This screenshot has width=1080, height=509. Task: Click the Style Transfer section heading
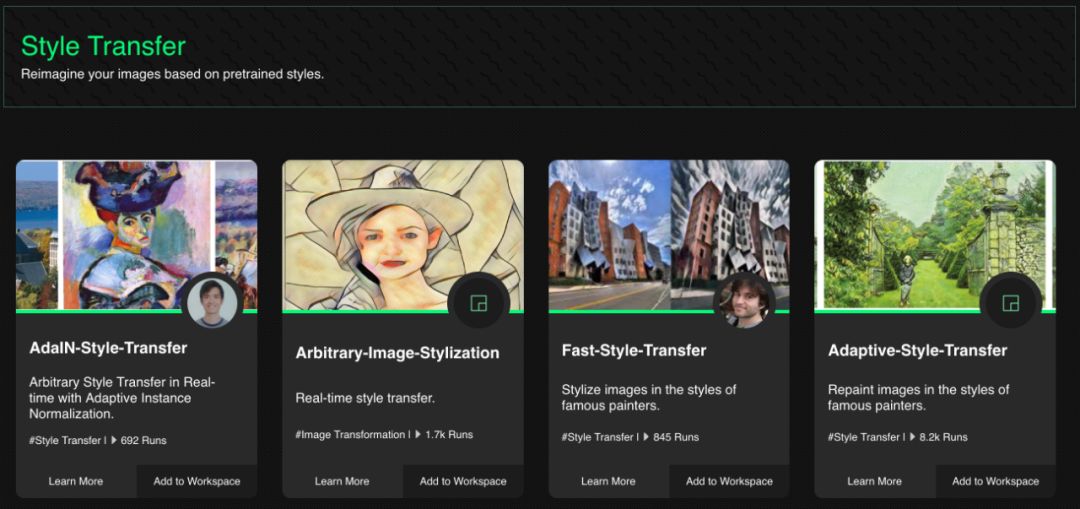[103, 46]
